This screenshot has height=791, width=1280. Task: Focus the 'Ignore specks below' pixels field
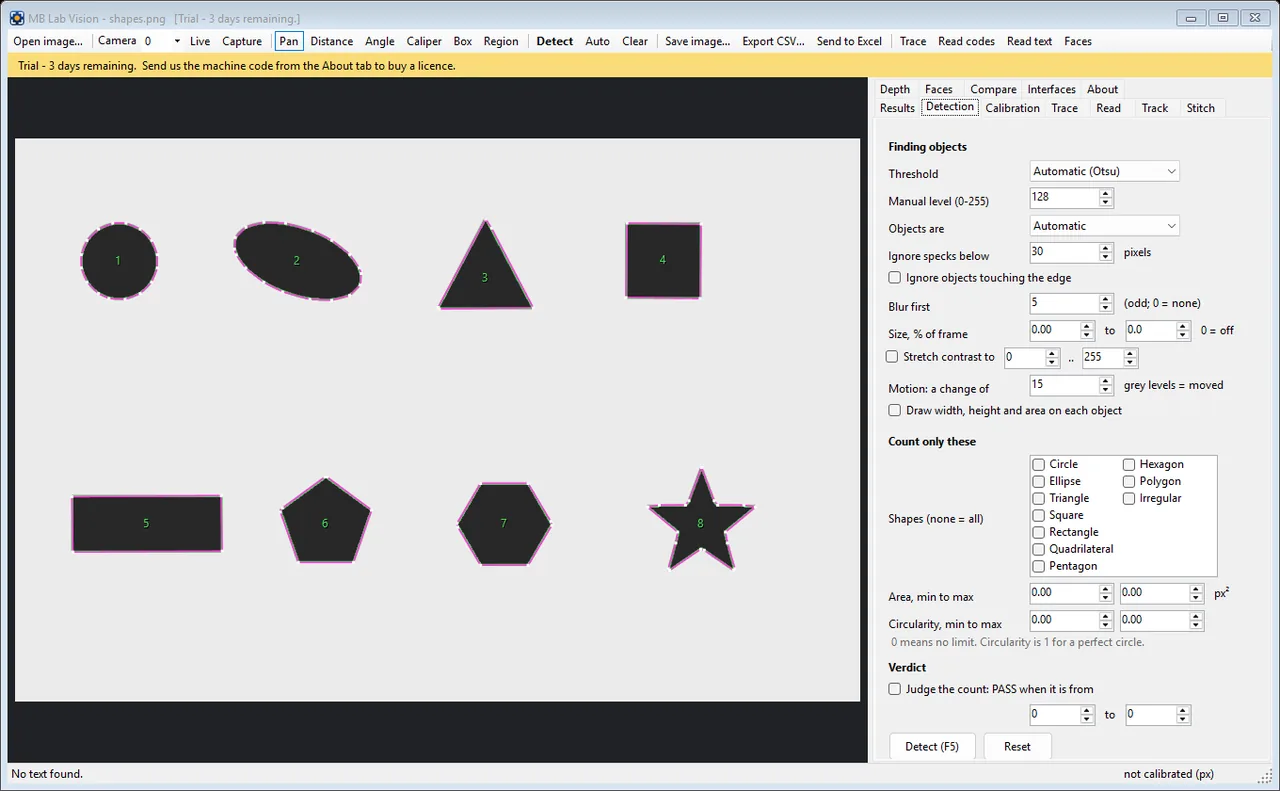[1064, 253]
